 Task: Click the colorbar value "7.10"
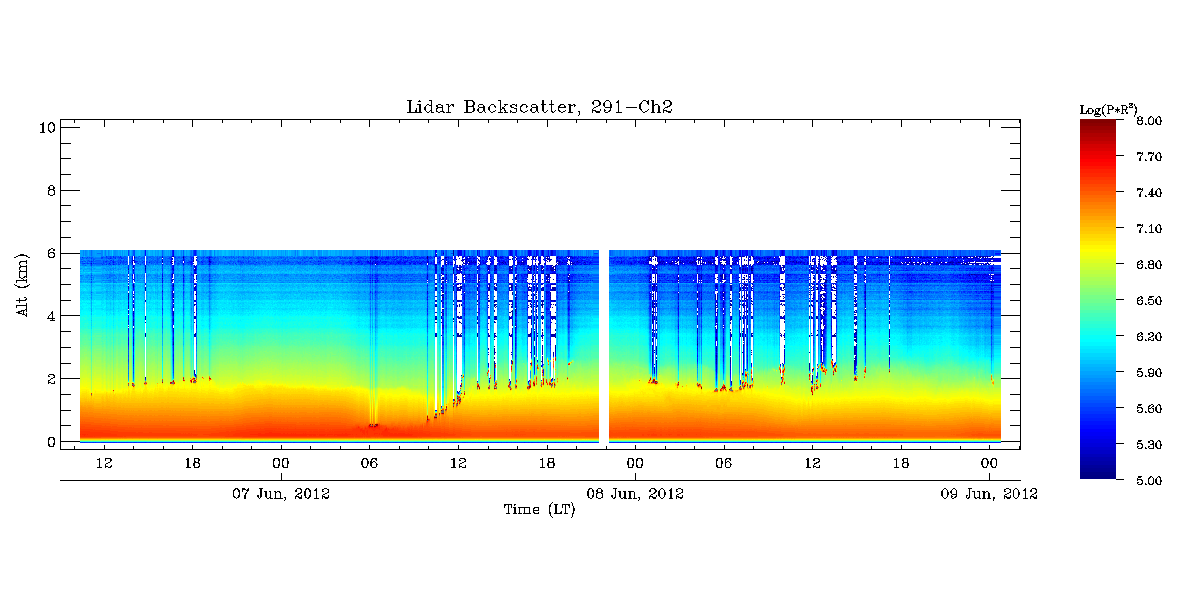(x=1149, y=229)
